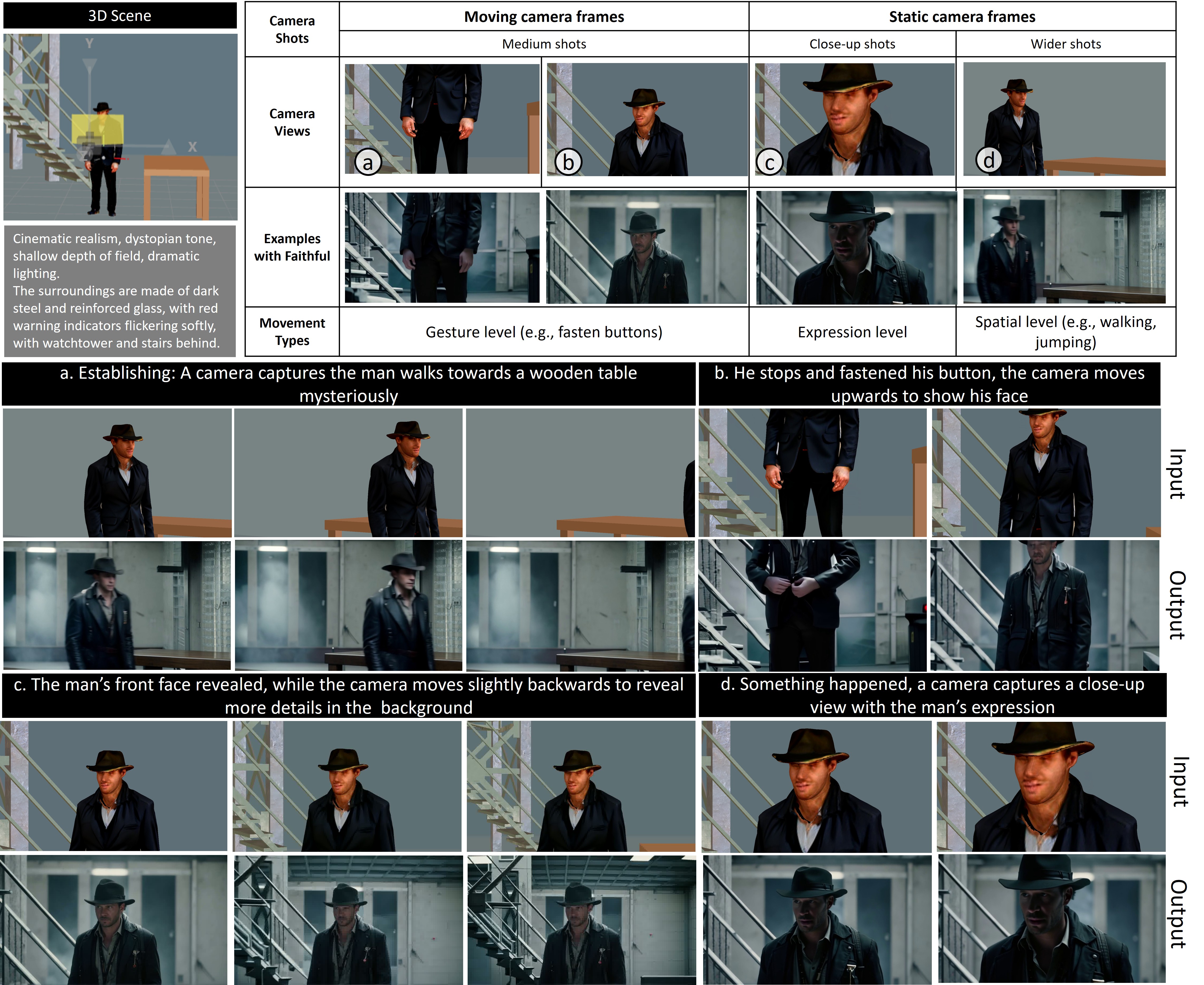The image size is (1204, 985).
Task: Click the circled 'a' camera view marker
Action: pyautogui.click(x=368, y=162)
